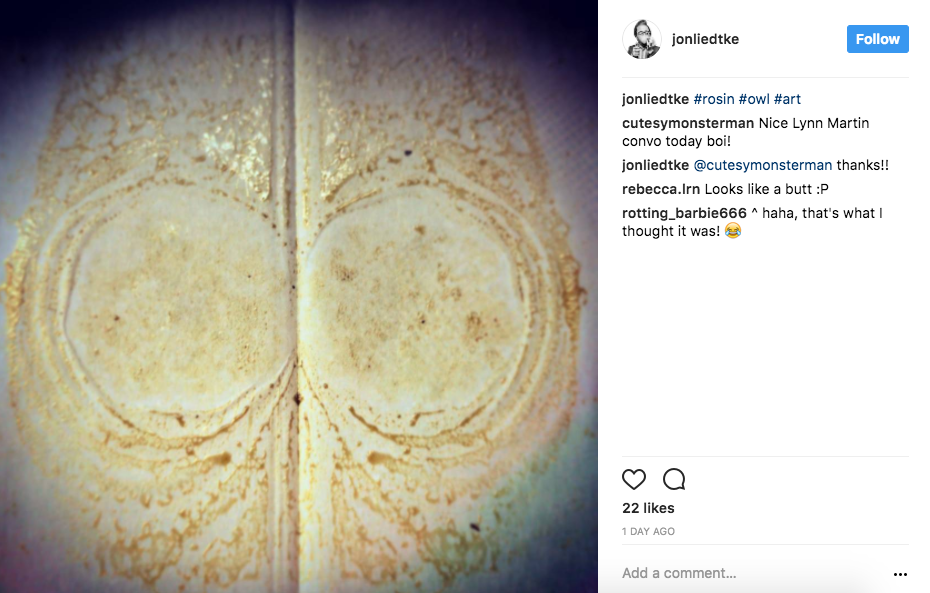
Task: Visit rotting_barbie666 commenter profile
Action: click(x=684, y=213)
